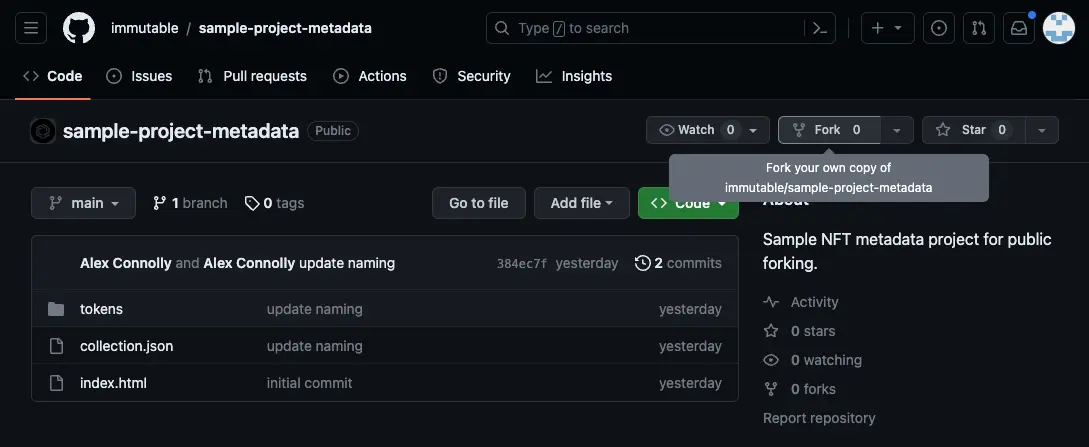The height and width of the screenshot is (447, 1089).
Task: Click update naming message in the collection.json row
Action: coord(315,346)
